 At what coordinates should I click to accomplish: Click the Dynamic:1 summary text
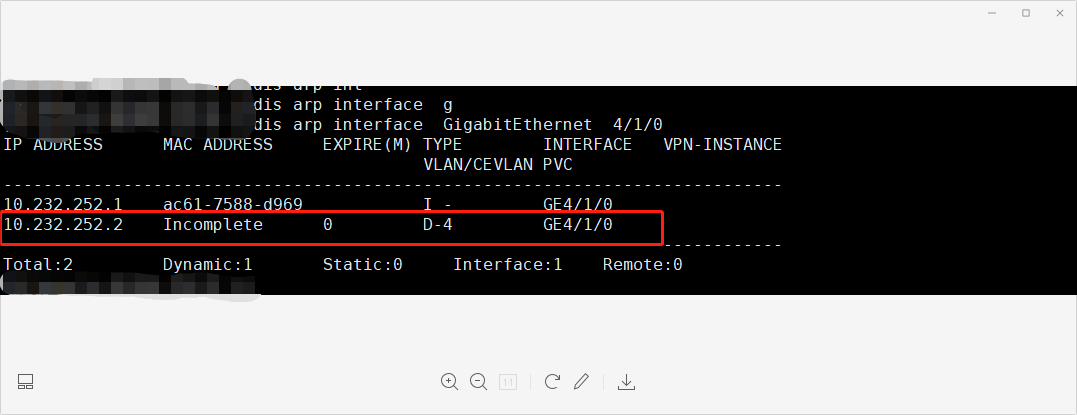[x=207, y=265]
